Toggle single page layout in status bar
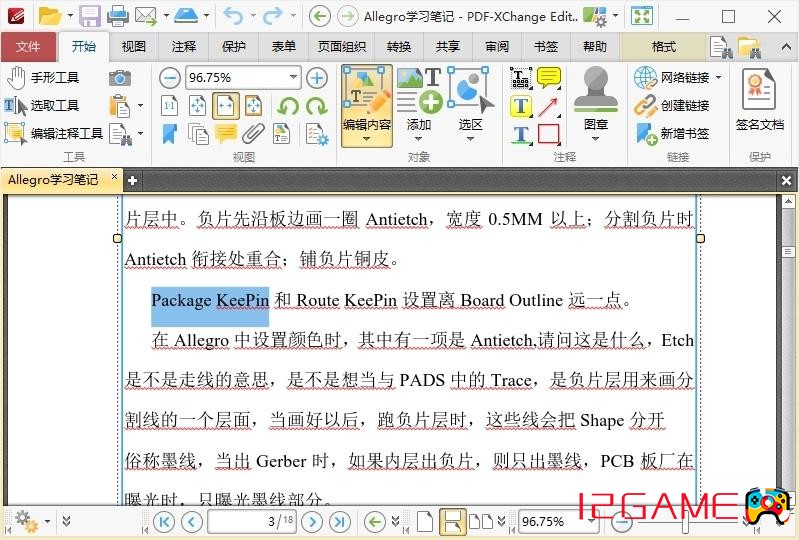Image resolution: width=799 pixels, height=540 pixels. 425,521
